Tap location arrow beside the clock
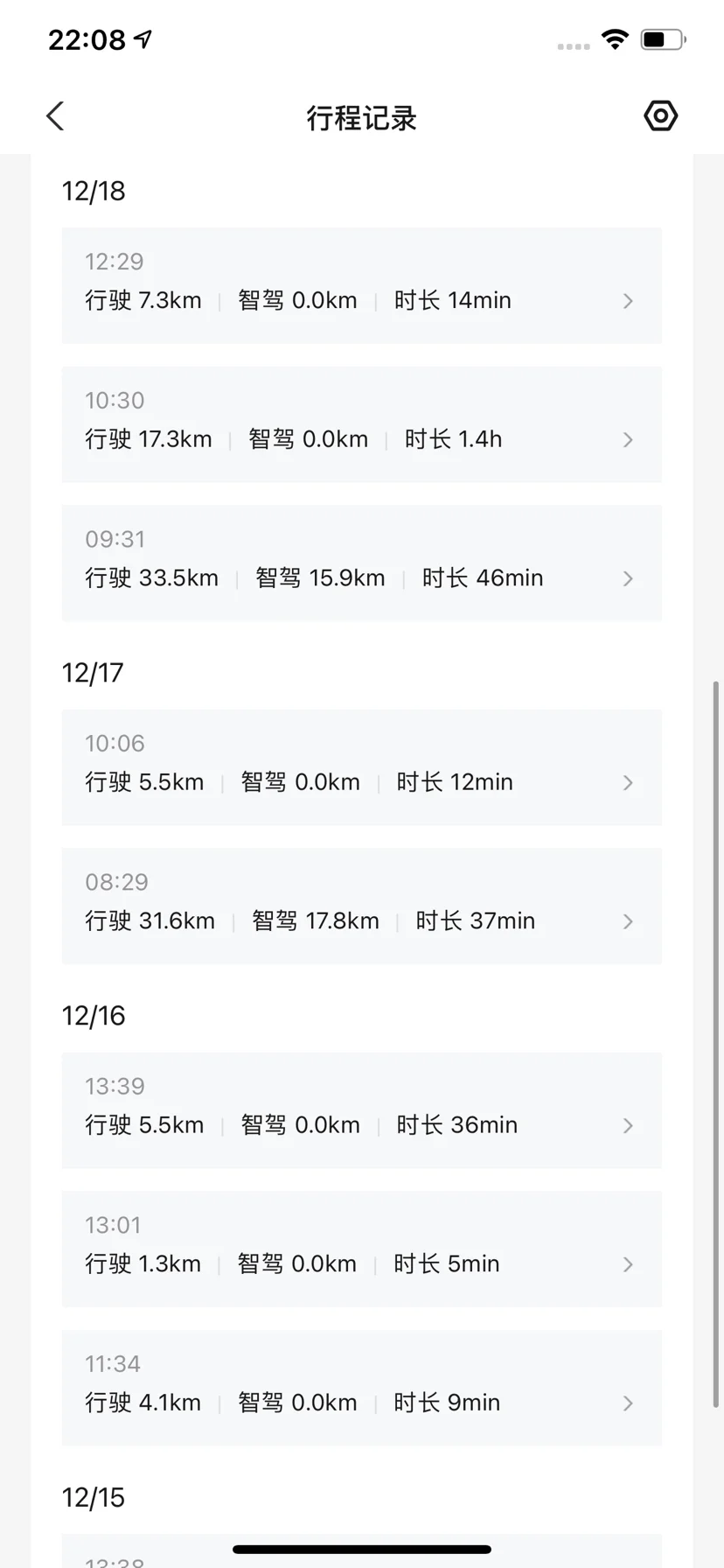 tap(143, 38)
